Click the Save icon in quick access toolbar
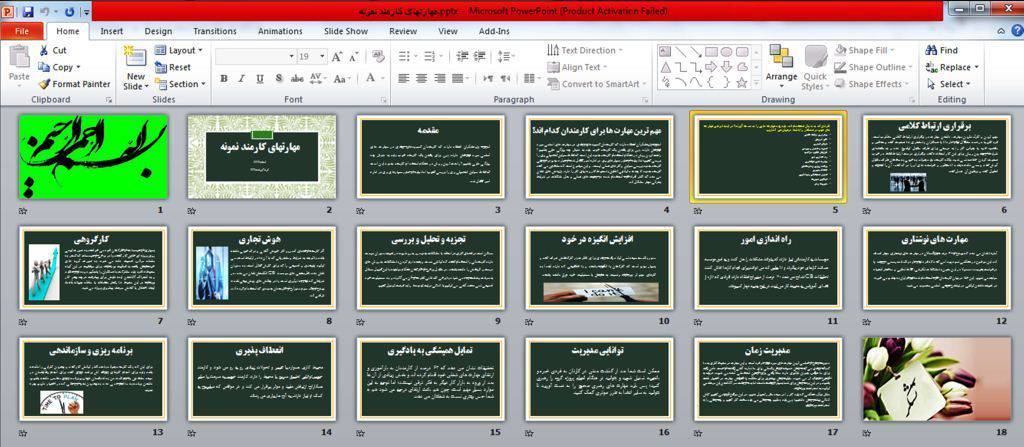Screen dimensions: 1024x447 point(28,11)
